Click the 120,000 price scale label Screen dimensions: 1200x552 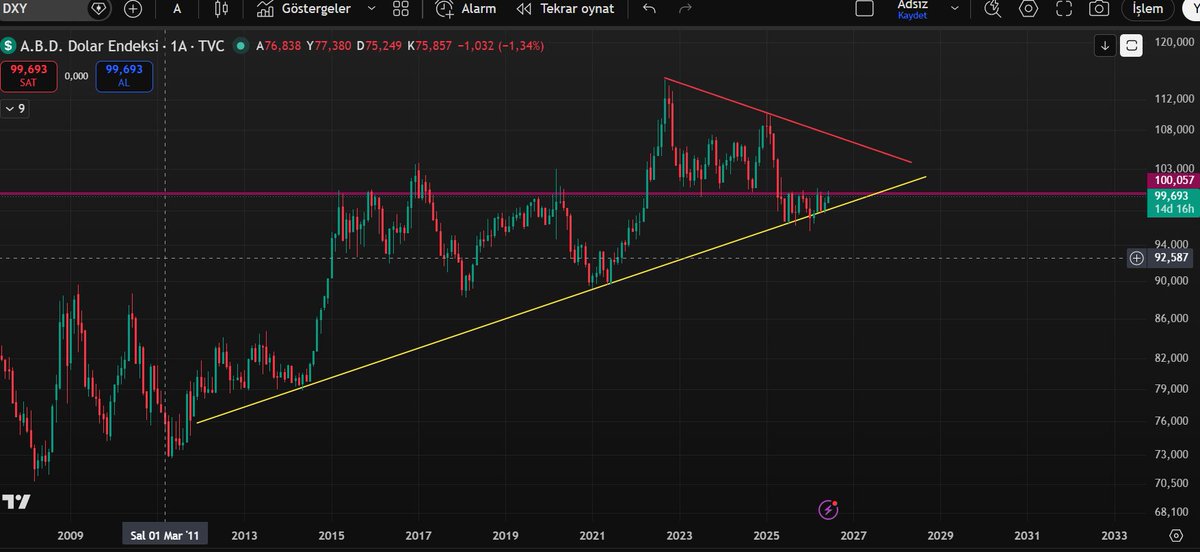tap(1173, 43)
